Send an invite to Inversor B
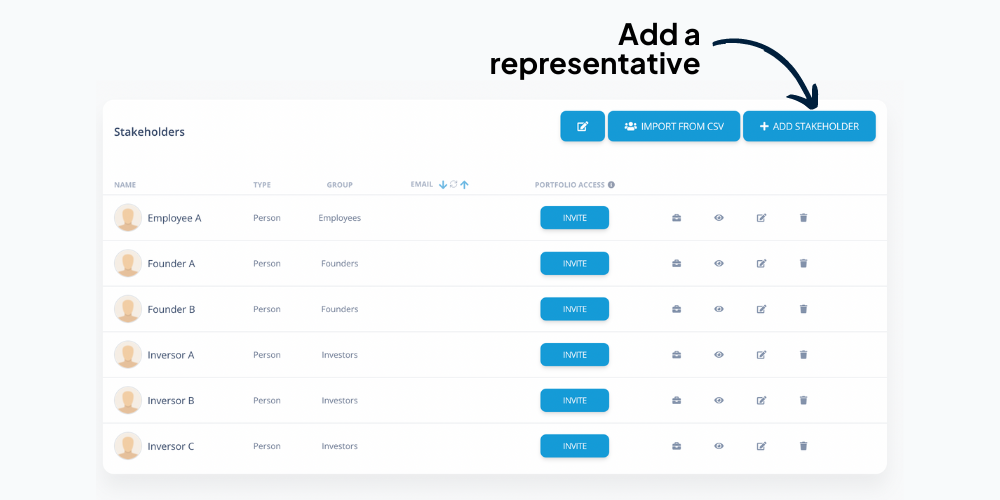 pyautogui.click(x=574, y=401)
